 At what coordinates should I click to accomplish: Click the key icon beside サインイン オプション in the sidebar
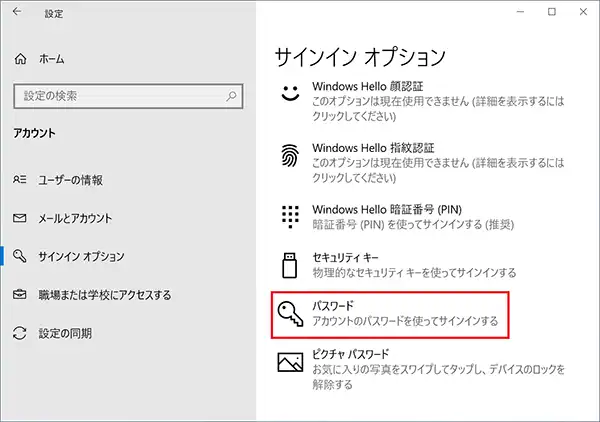point(20,256)
